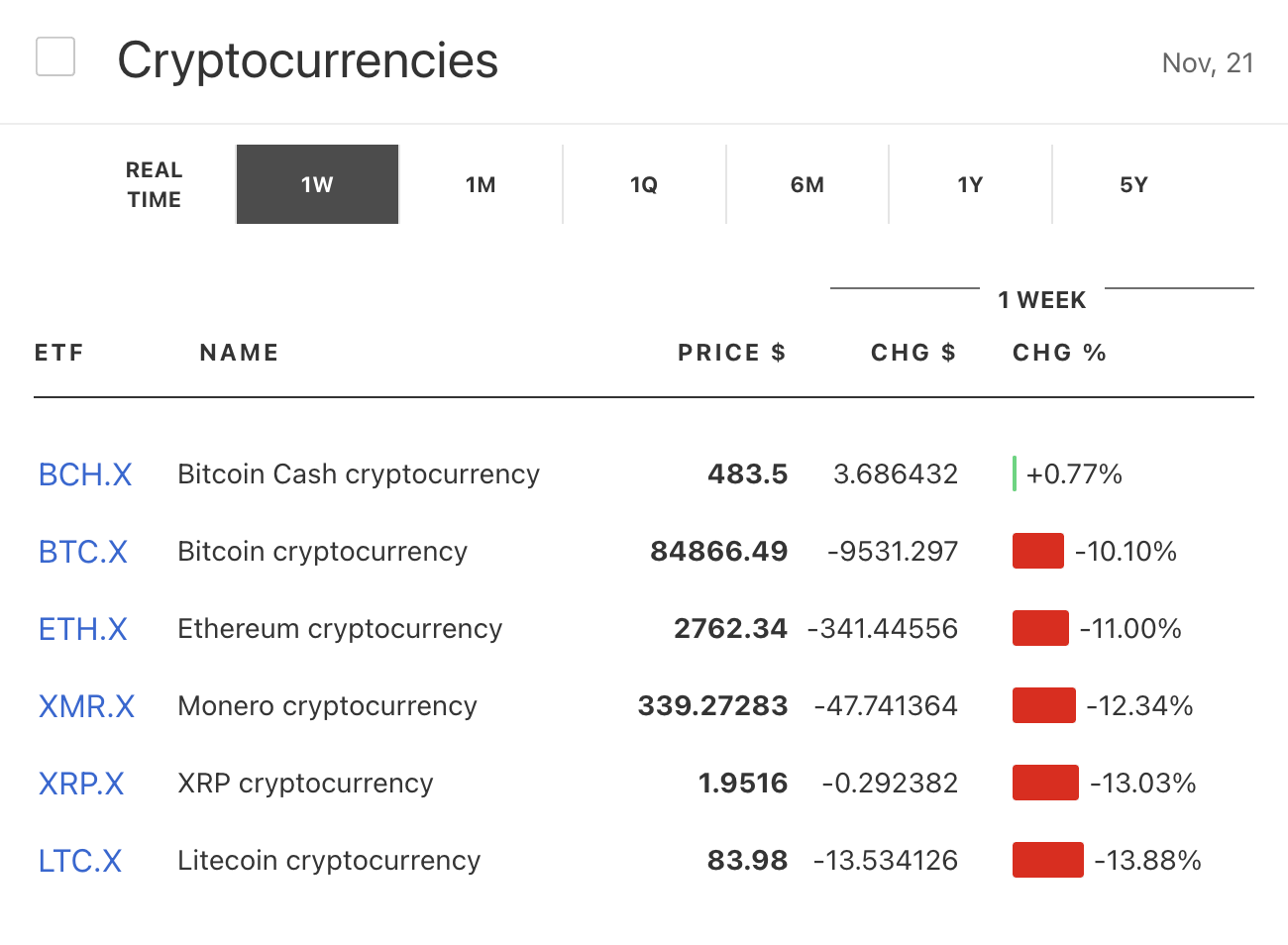Switch to the 1M time range
The height and width of the screenshot is (945, 1288).
tap(481, 185)
